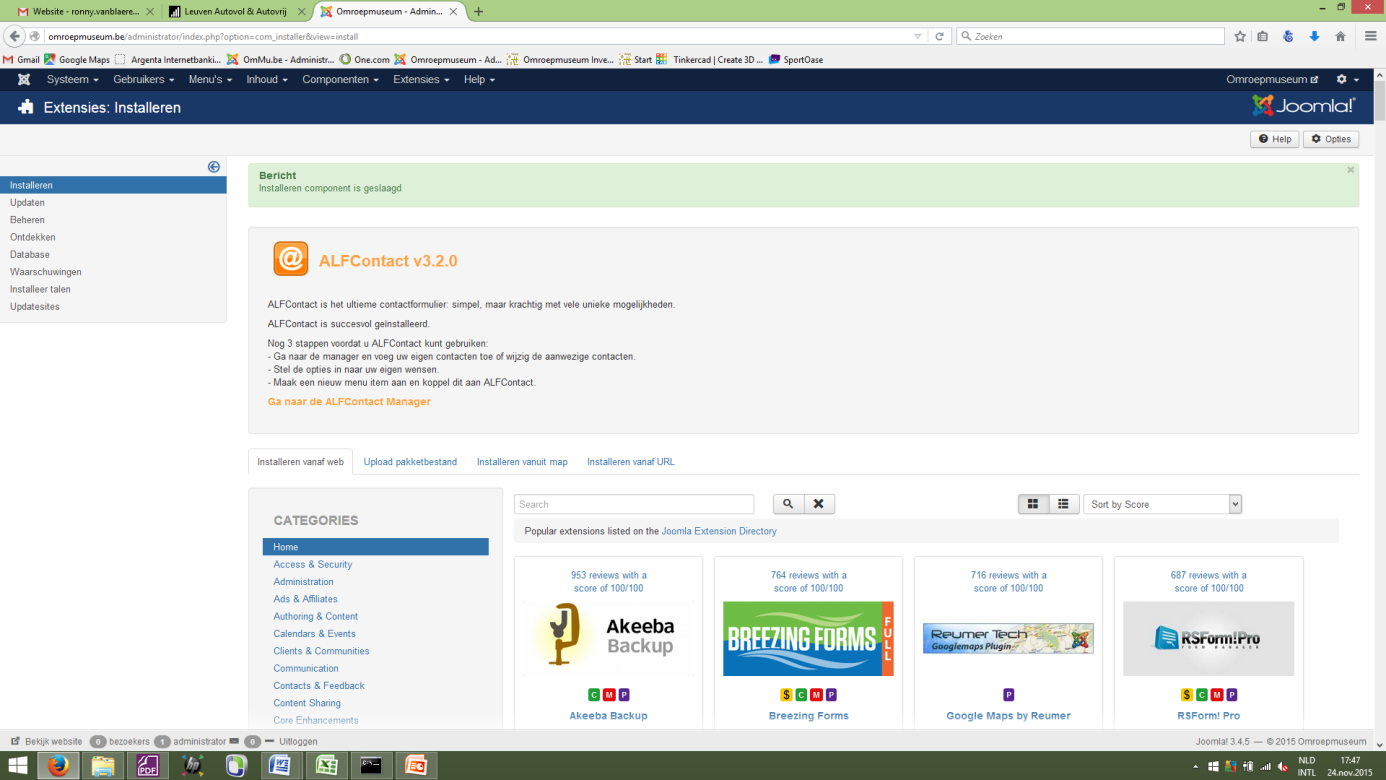The width and height of the screenshot is (1386, 780).
Task: Click the RSForm! Pro logo thumbnail
Action: click(1208, 638)
